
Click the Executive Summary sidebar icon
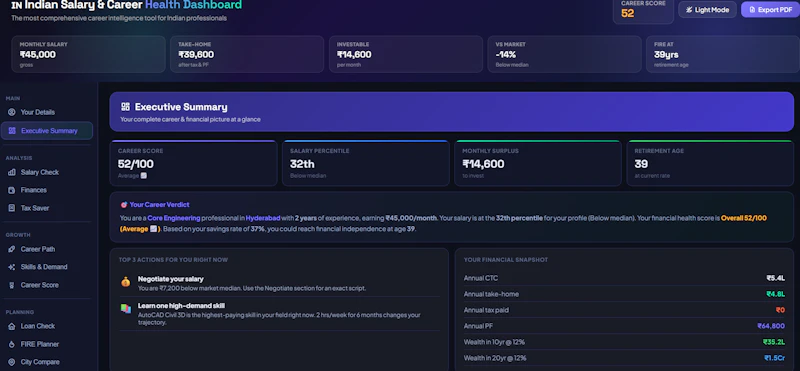pos(11,131)
